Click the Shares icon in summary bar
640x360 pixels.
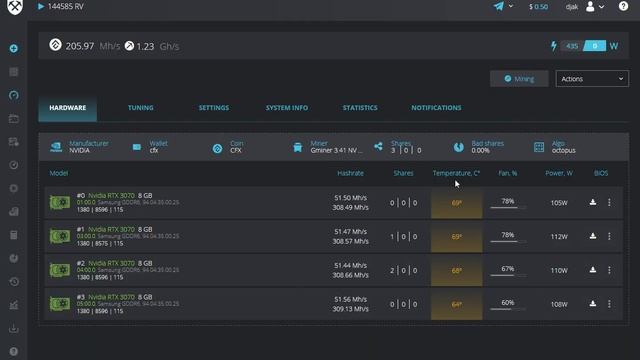(x=378, y=146)
